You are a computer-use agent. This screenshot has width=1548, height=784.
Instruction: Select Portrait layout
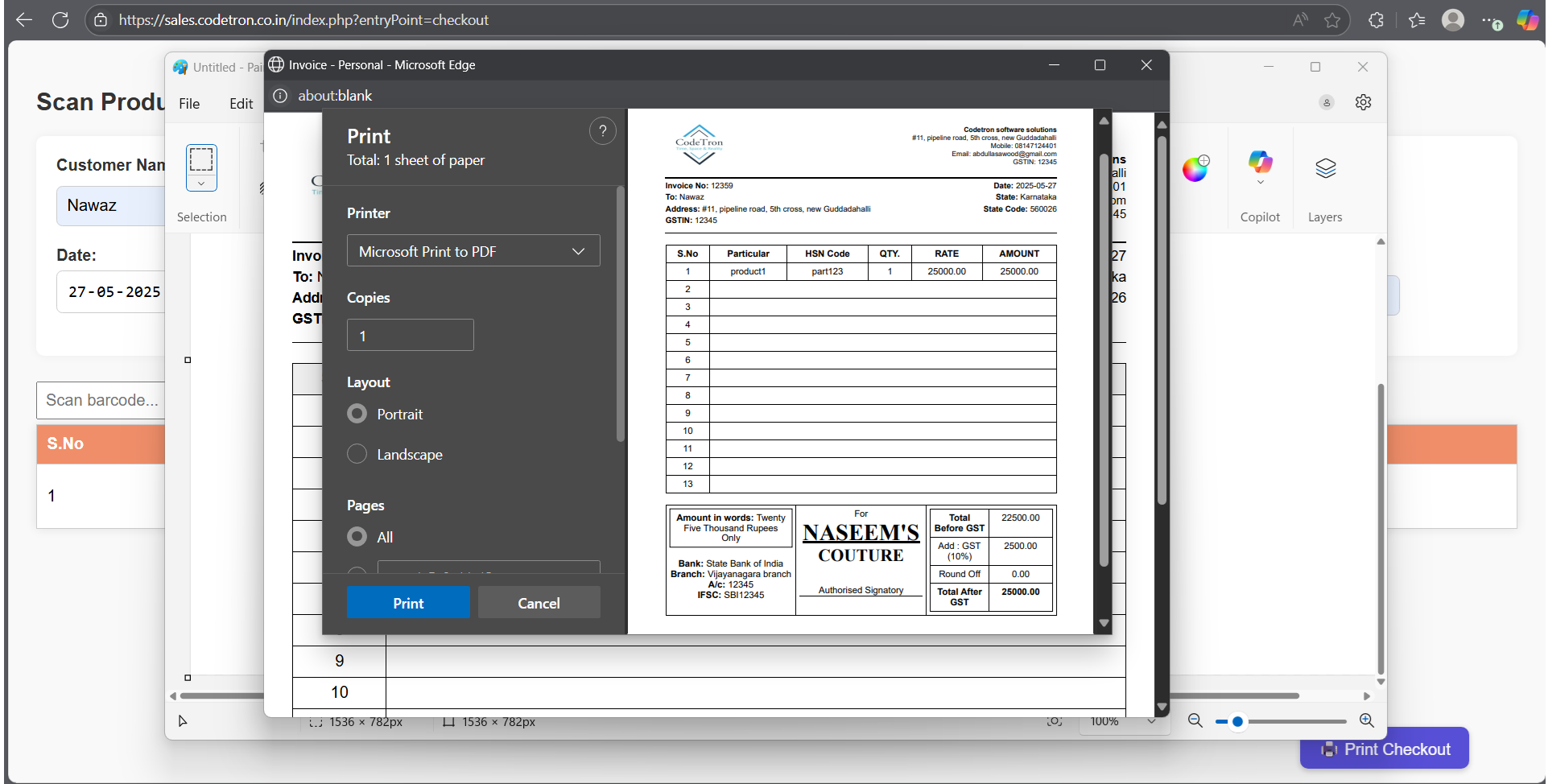coord(357,414)
